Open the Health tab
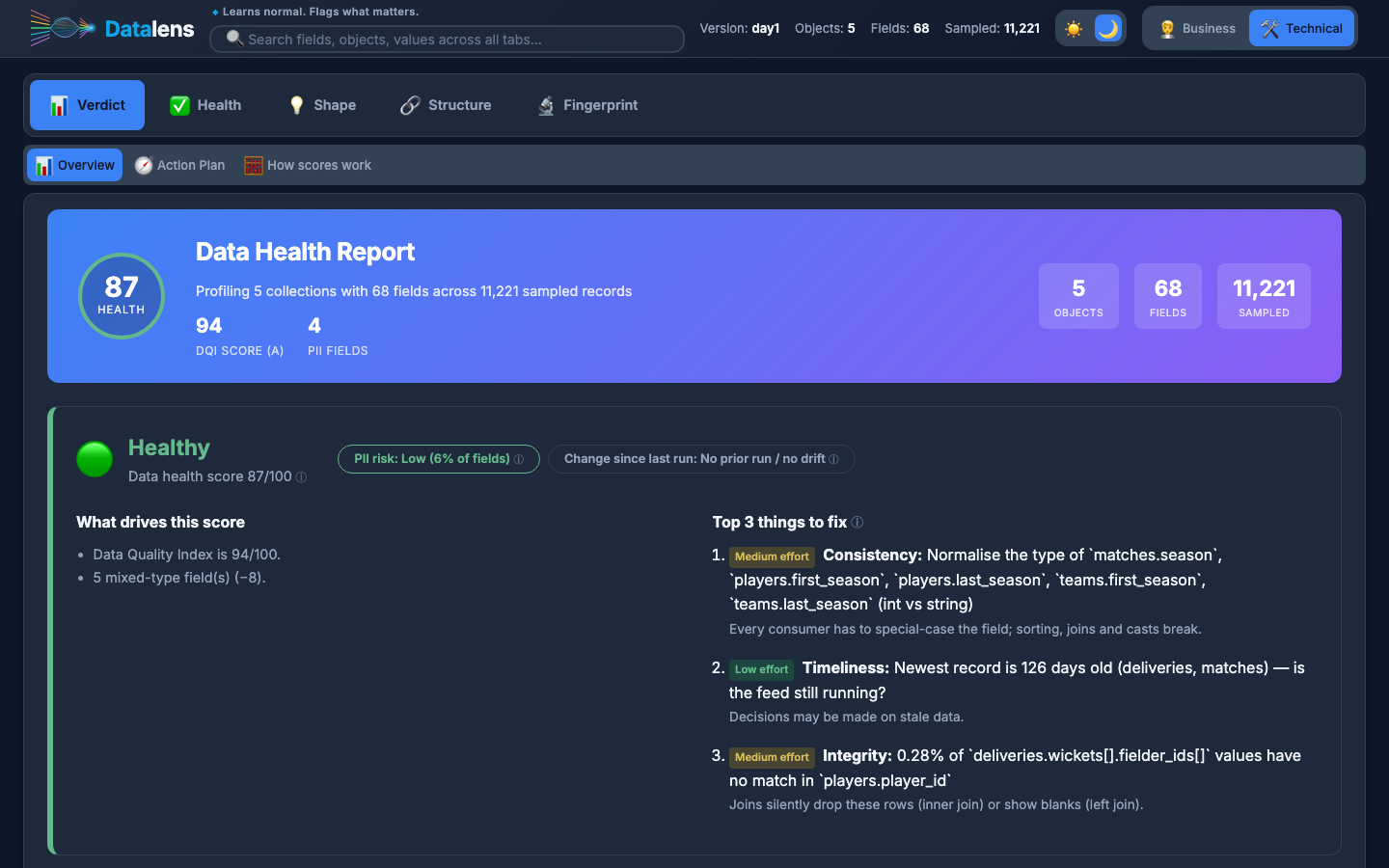The width and height of the screenshot is (1389, 868). coord(205,105)
